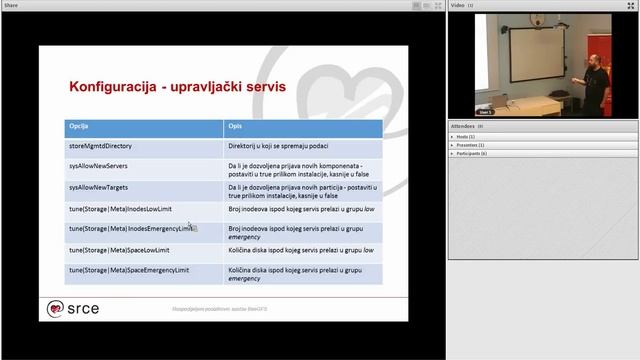Select the second layout view icon in Share pod
The height and width of the screenshot is (360, 640).
point(427,5)
